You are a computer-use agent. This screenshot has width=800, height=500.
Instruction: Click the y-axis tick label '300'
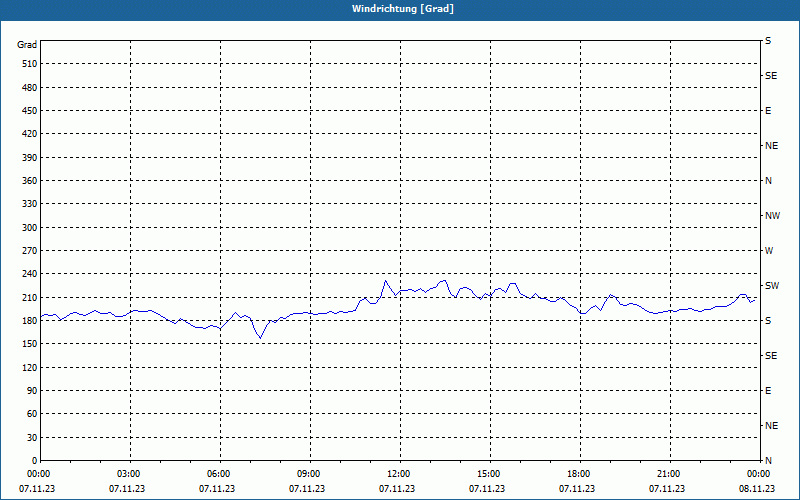pyautogui.click(x=30, y=227)
